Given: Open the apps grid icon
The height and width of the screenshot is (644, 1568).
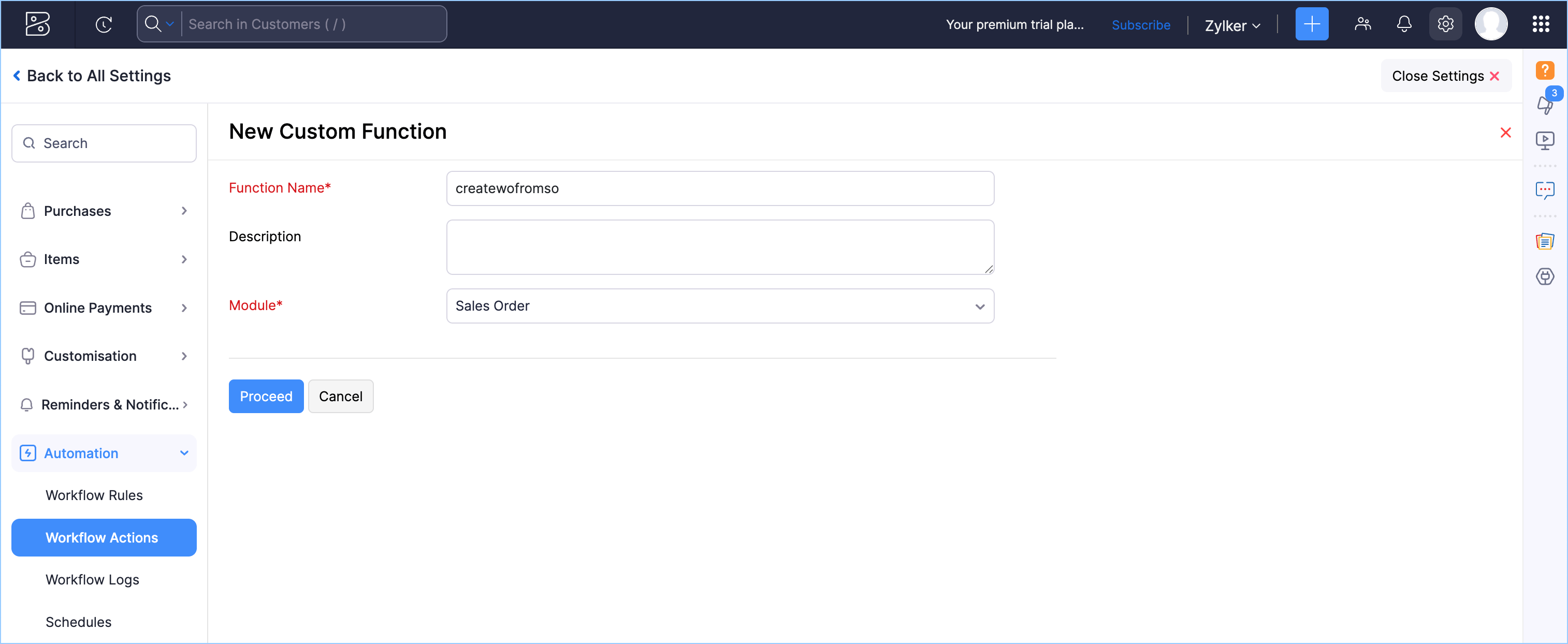Looking at the screenshot, I should (x=1540, y=24).
